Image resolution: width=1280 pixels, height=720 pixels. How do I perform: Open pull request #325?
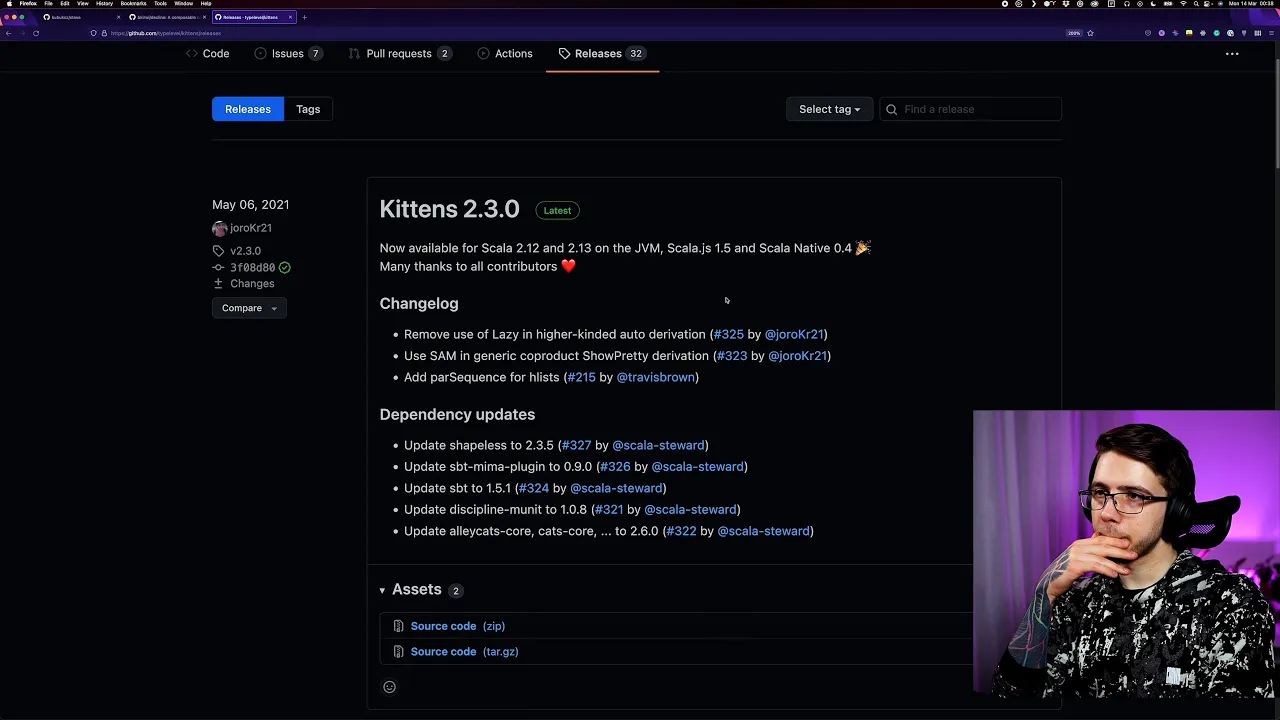click(728, 334)
